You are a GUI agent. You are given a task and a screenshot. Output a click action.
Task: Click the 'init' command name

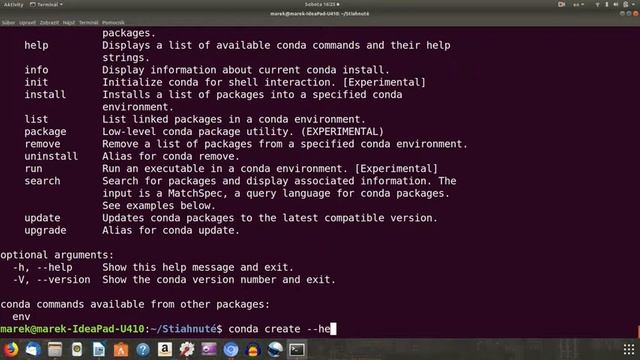click(36, 82)
